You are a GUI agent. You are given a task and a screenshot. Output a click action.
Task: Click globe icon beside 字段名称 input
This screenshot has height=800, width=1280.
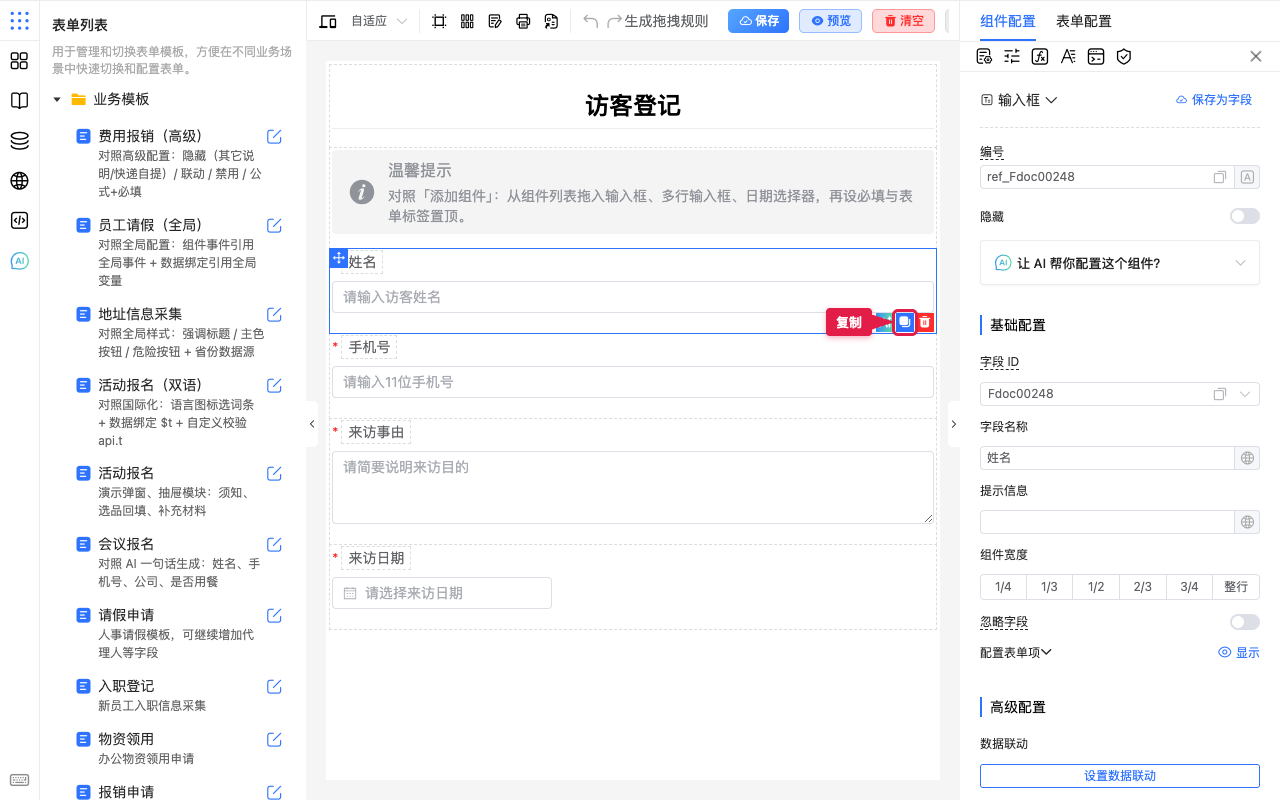click(x=1247, y=458)
